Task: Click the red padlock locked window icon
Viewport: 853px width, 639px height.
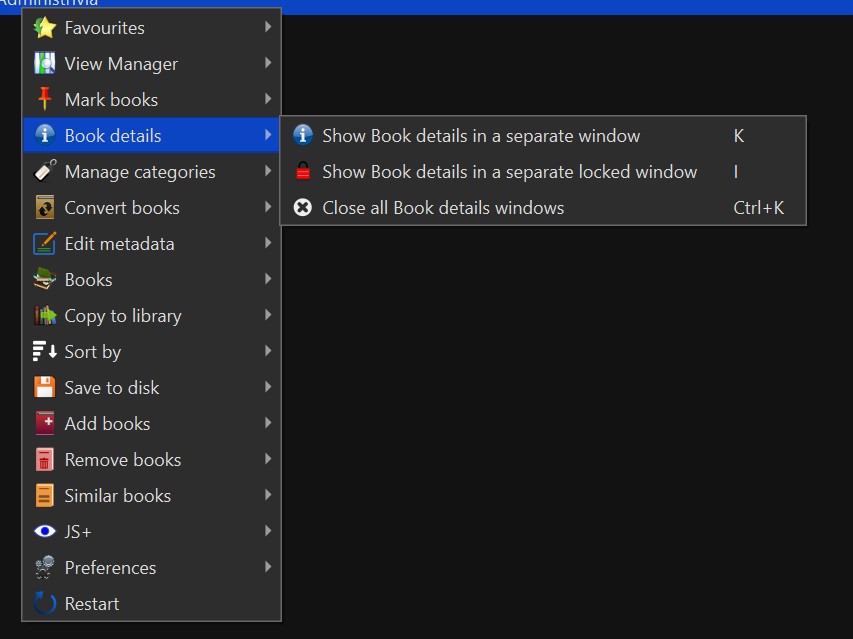Action: click(303, 172)
